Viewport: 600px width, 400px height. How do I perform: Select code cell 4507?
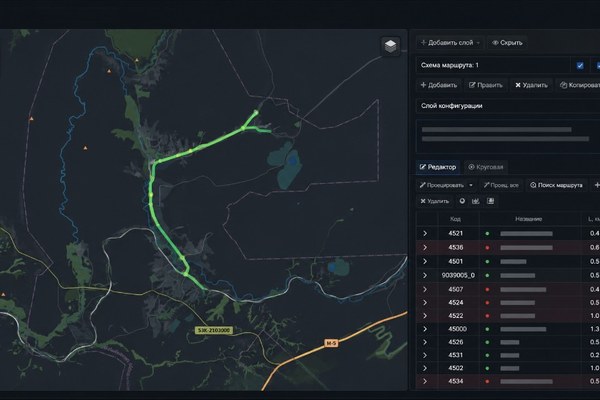point(455,289)
